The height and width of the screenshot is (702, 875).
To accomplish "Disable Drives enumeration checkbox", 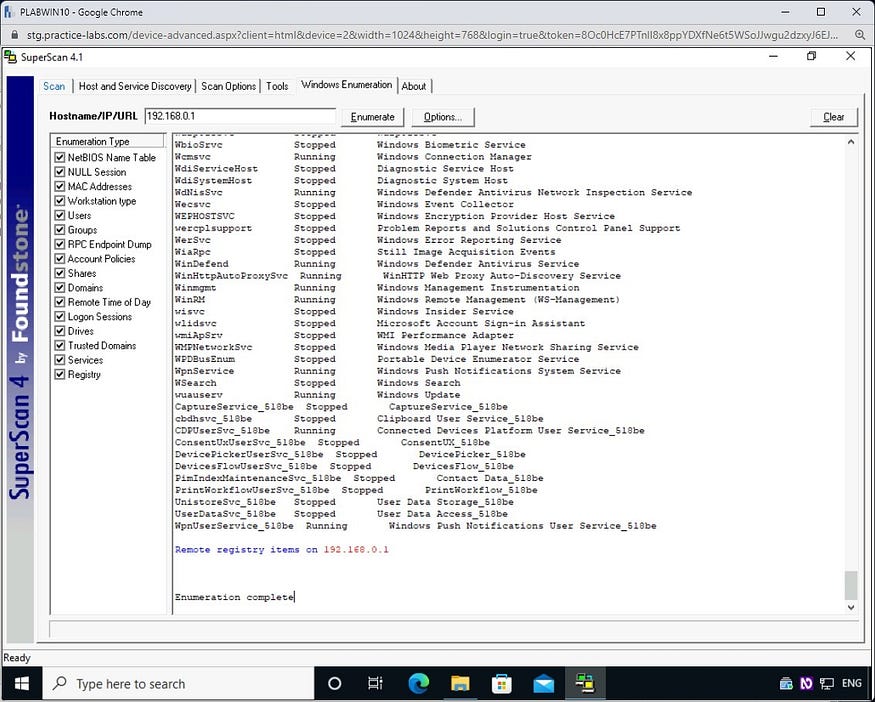I will pos(60,331).
